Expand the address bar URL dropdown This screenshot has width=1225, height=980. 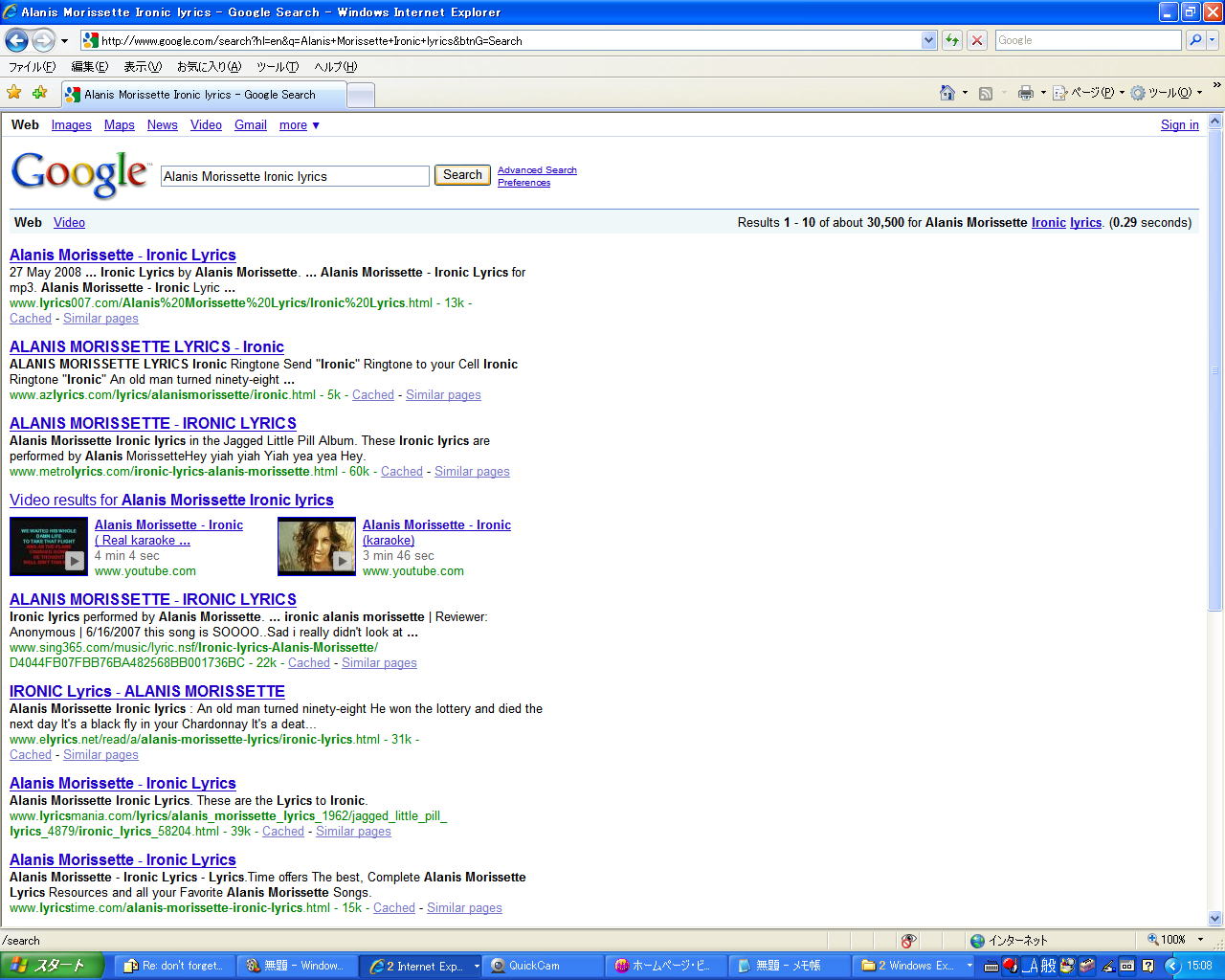[x=928, y=40]
